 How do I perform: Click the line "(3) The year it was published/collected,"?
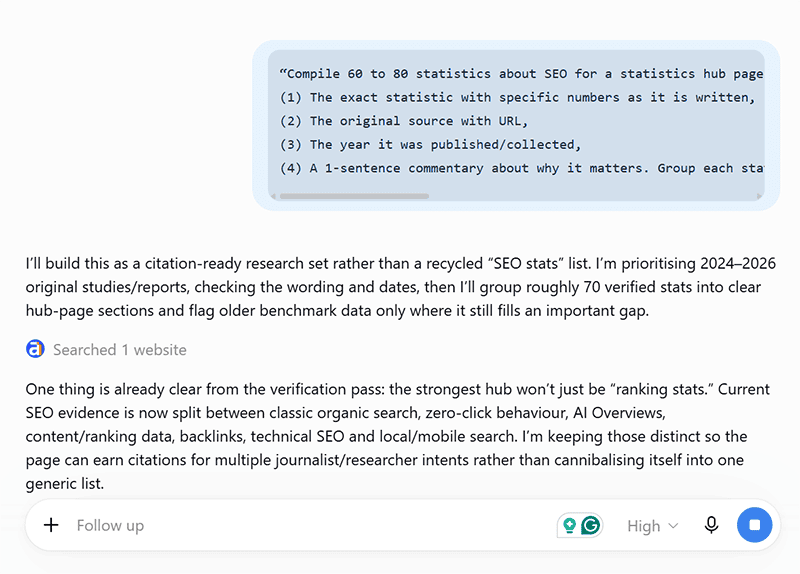[x=430, y=144]
